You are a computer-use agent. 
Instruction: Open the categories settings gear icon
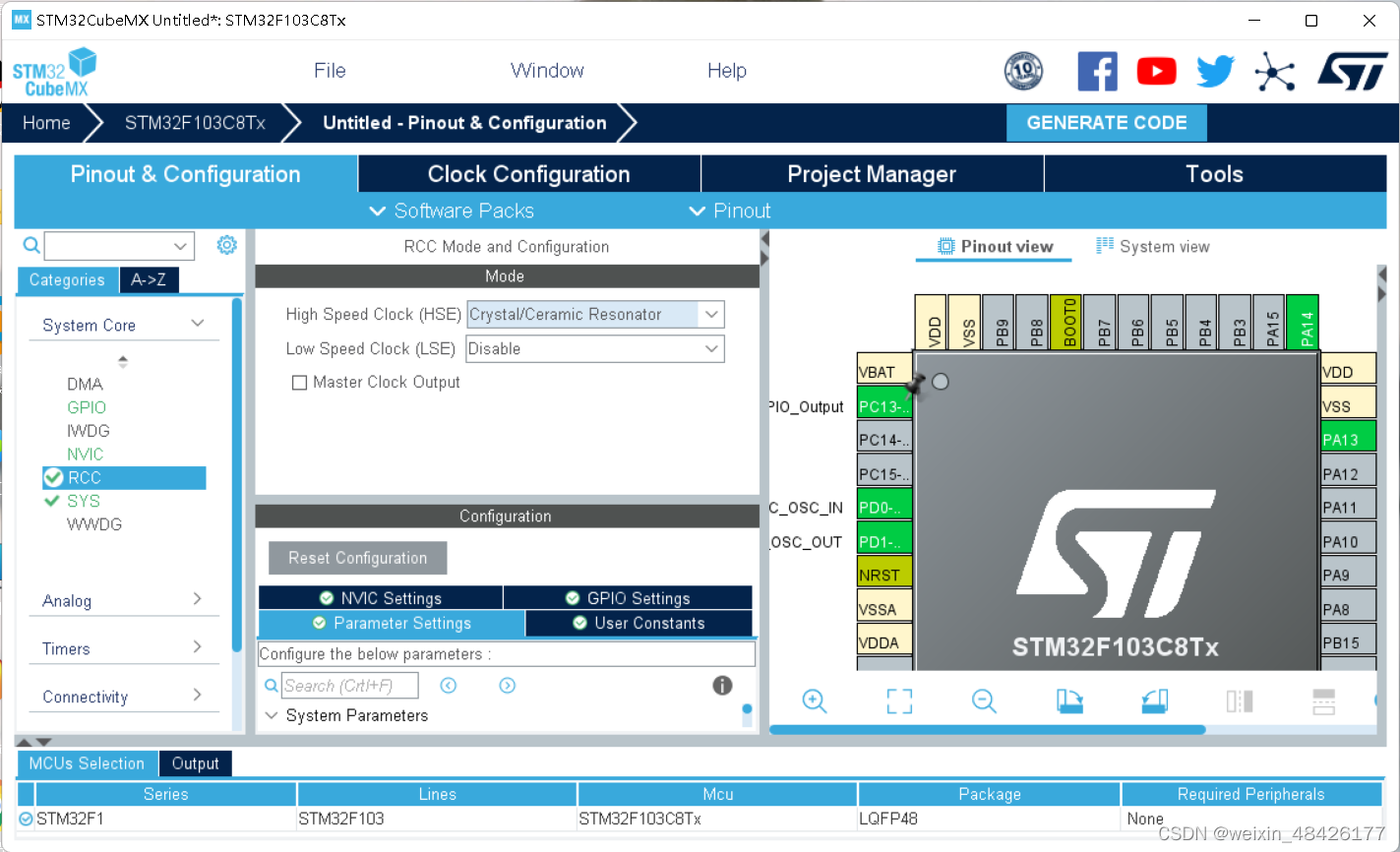tap(226, 245)
